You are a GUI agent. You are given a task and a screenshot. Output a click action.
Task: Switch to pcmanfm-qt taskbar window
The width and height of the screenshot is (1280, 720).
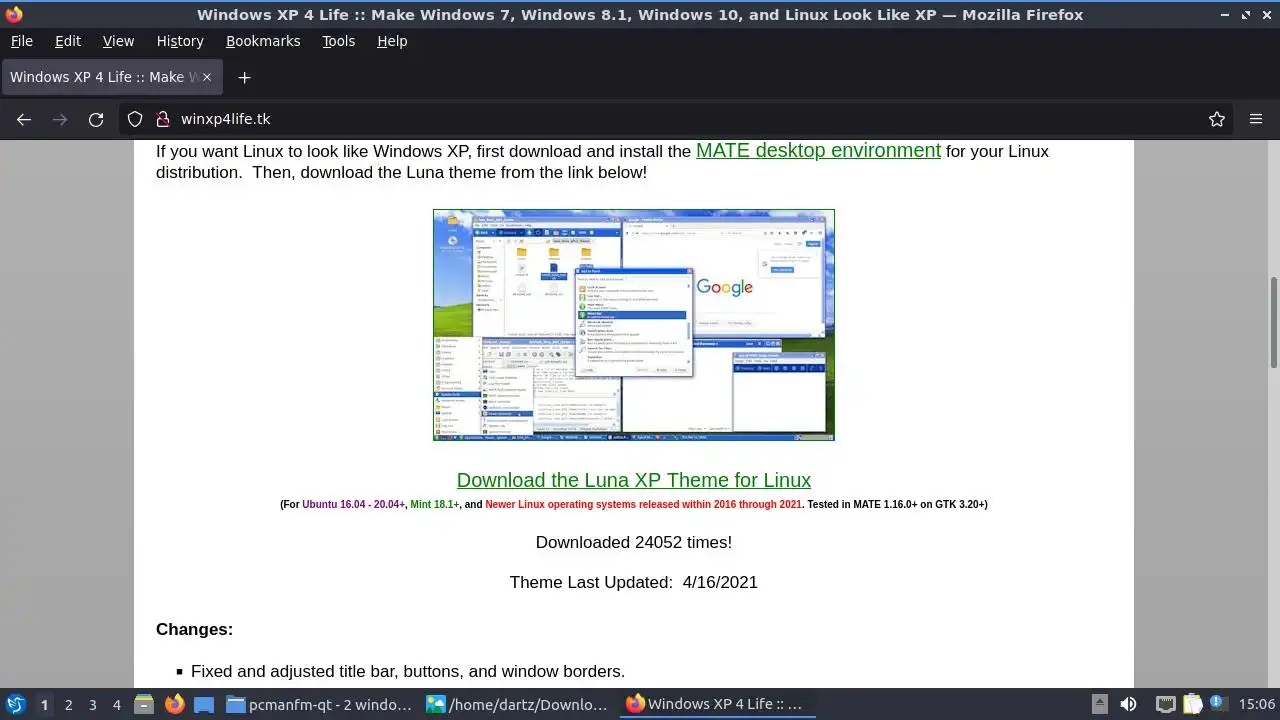click(320, 704)
